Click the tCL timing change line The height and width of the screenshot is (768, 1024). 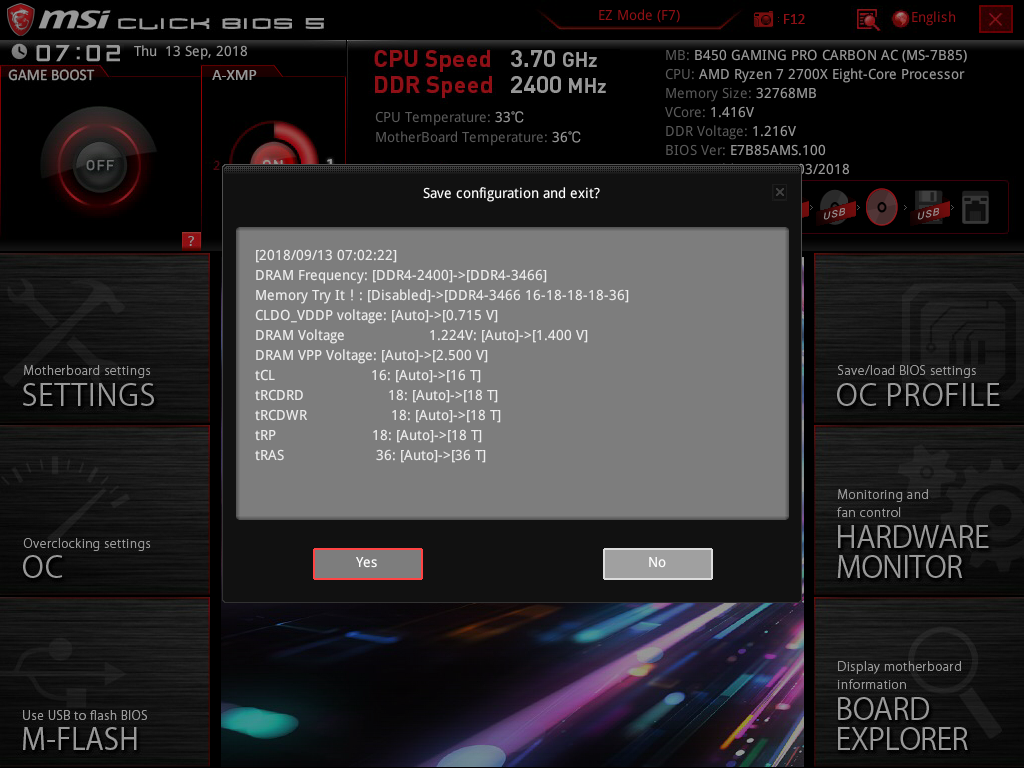pos(368,376)
